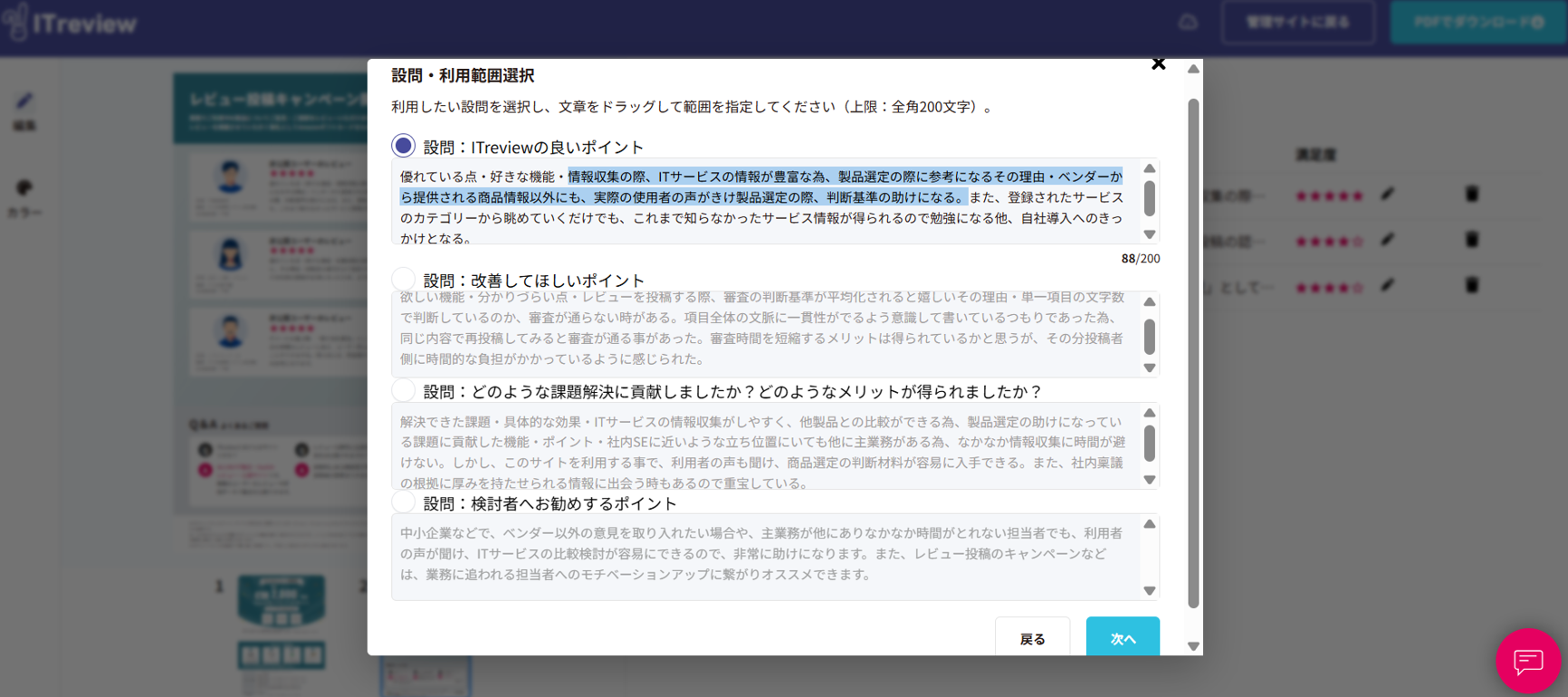Click pencil edit icon on second review row
The width and height of the screenshot is (1568, 697).
coord(1388,240)
